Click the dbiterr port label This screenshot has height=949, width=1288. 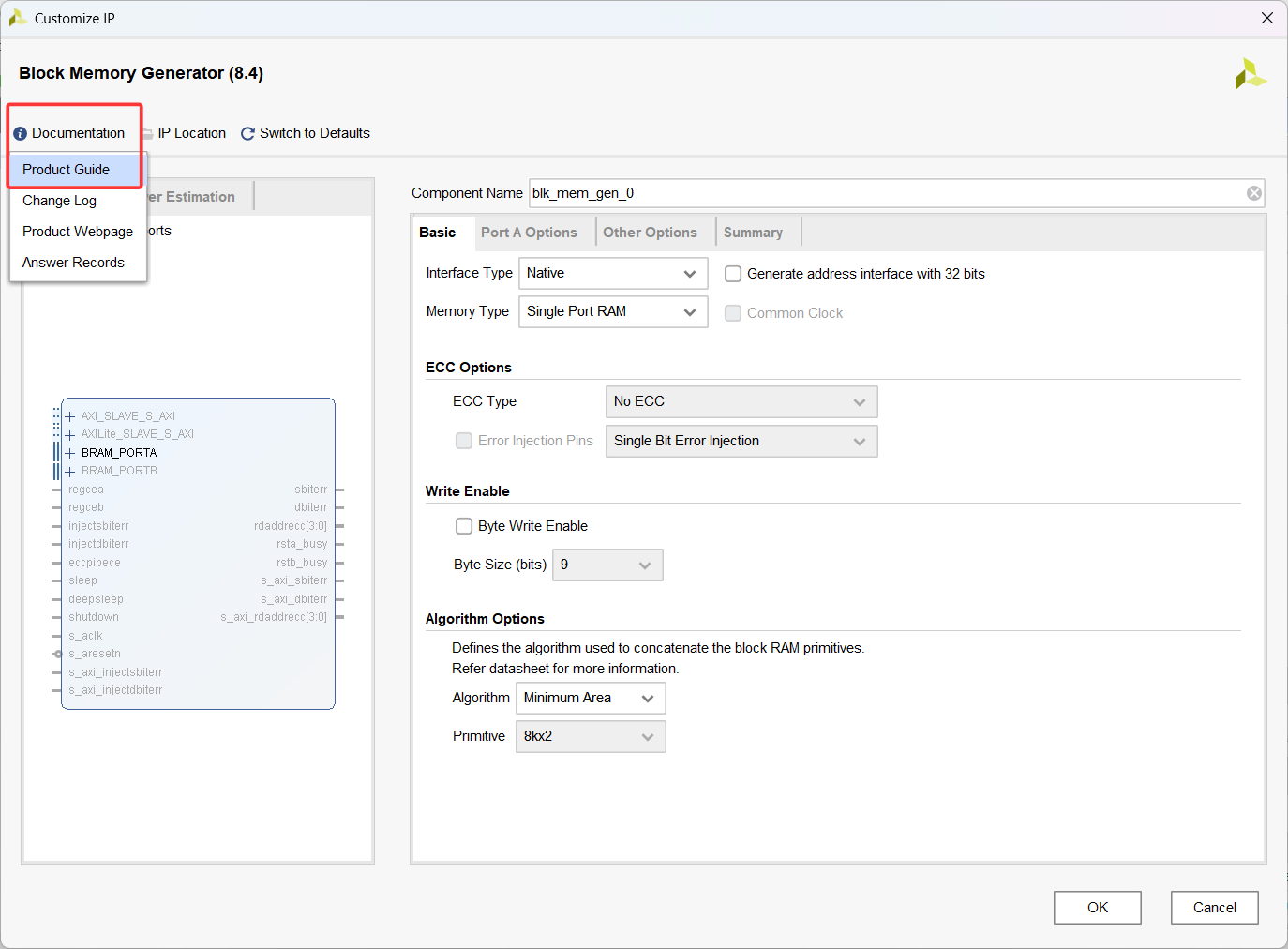[x=311, y=507]
